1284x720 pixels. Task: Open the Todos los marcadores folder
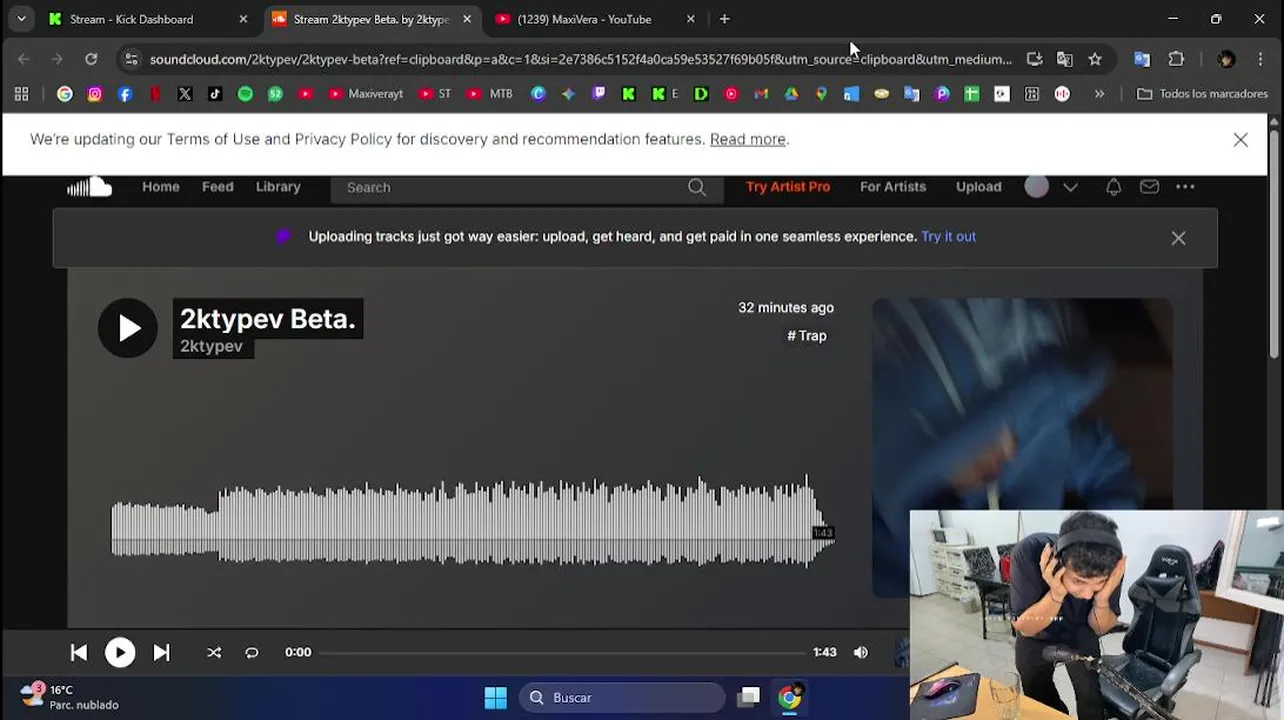click(1203, 94)
